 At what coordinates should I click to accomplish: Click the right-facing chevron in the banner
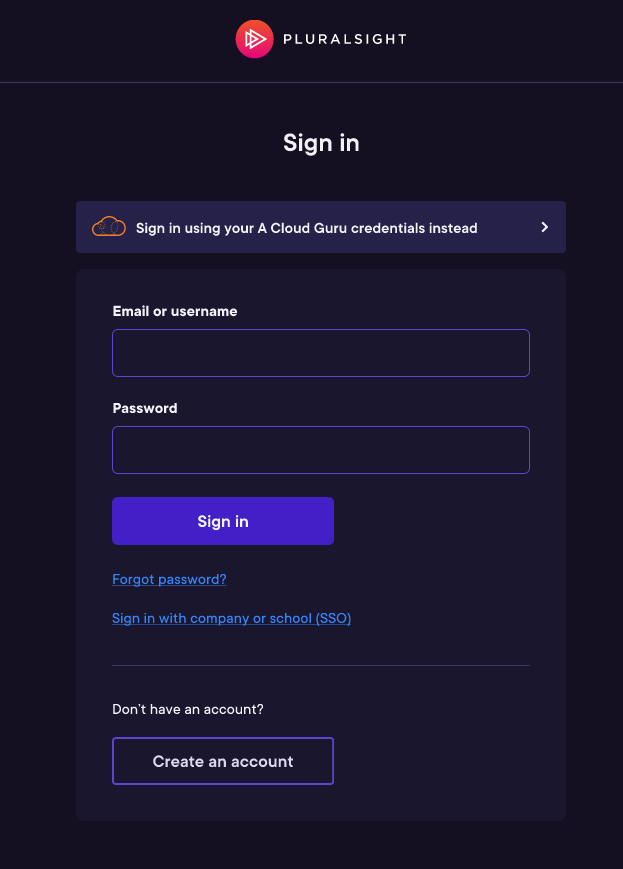pos(544,227)
